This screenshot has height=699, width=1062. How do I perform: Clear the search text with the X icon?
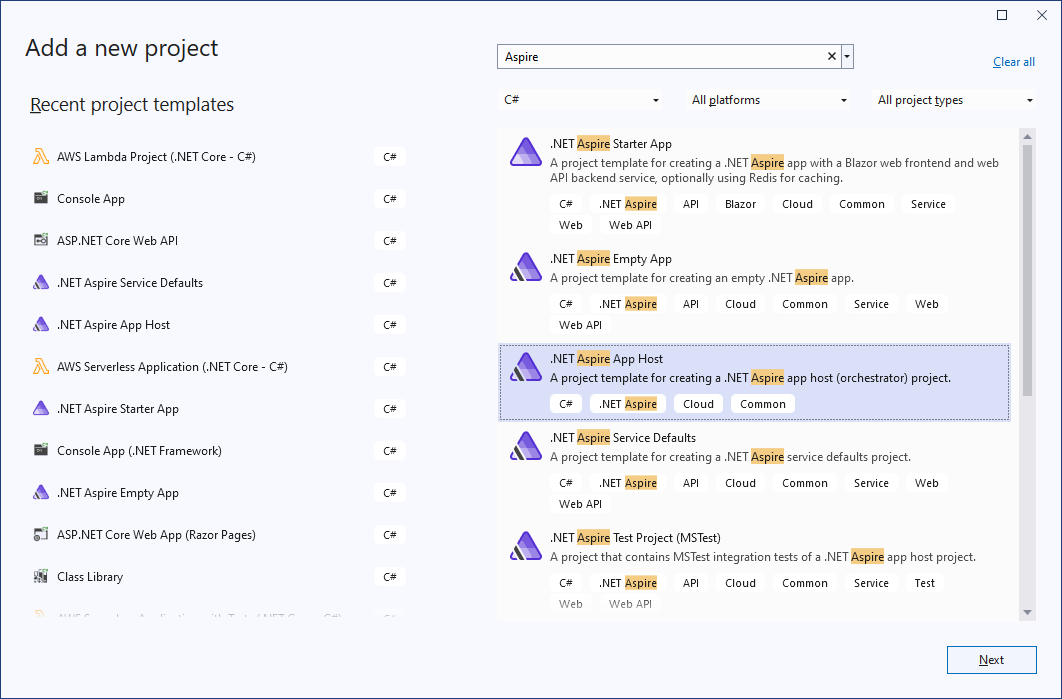click(x=831, y=57)
